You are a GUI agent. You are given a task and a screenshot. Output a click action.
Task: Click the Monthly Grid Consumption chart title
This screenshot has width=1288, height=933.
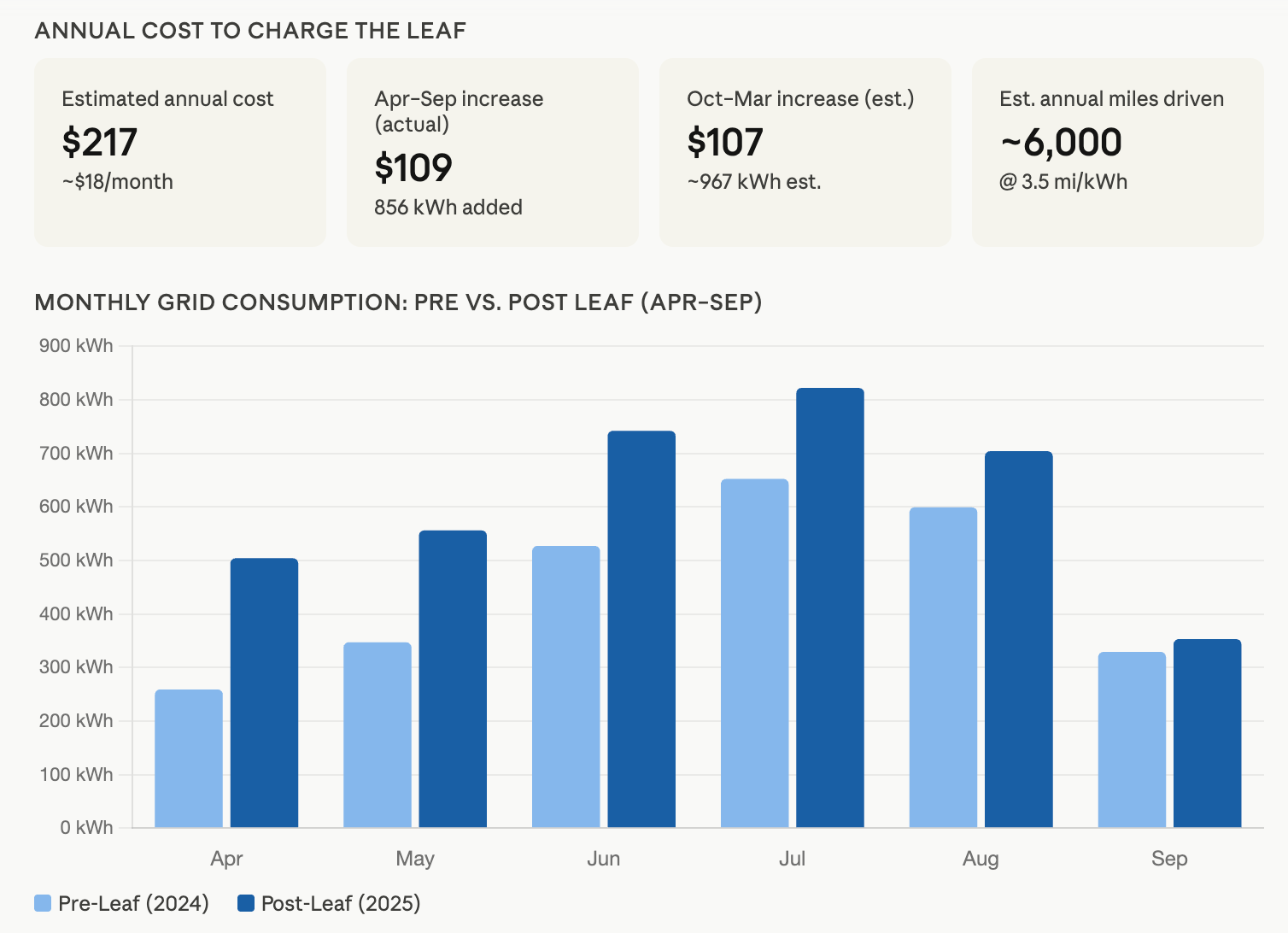click(398, 302)
